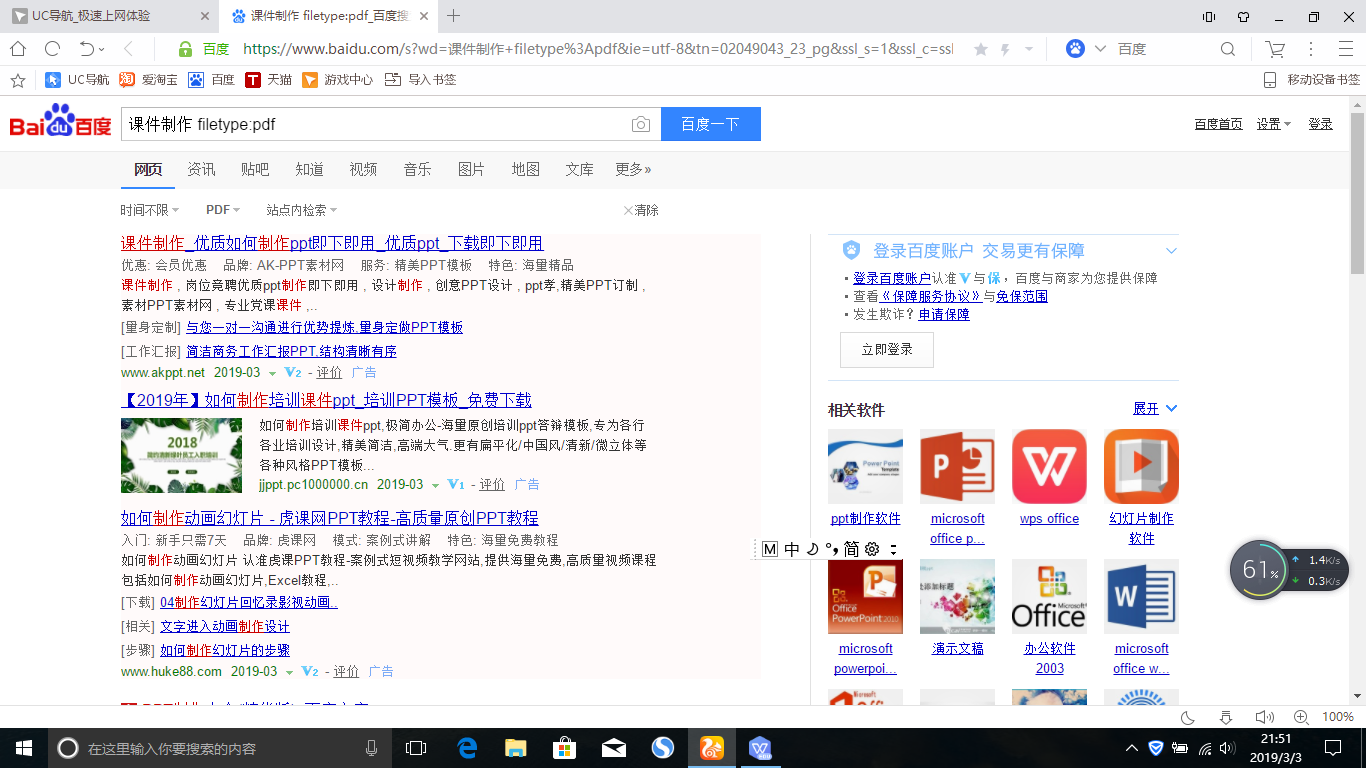Viewport: 1366px width, 768px height.
Task: Open the 设置 settings dropdown
Action: (1274, 124)
